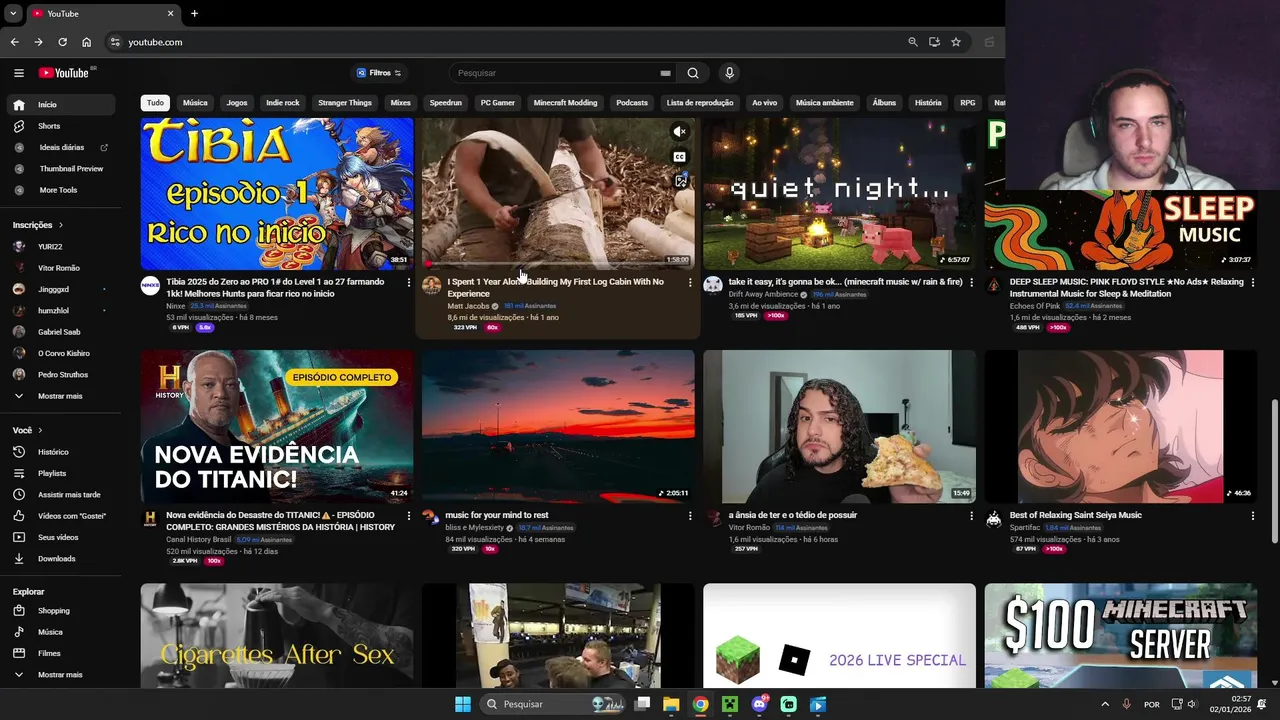Viewport: 1280px width, 720px height.
Task: Expand the Você section header
Action: [x=27, y=430]
